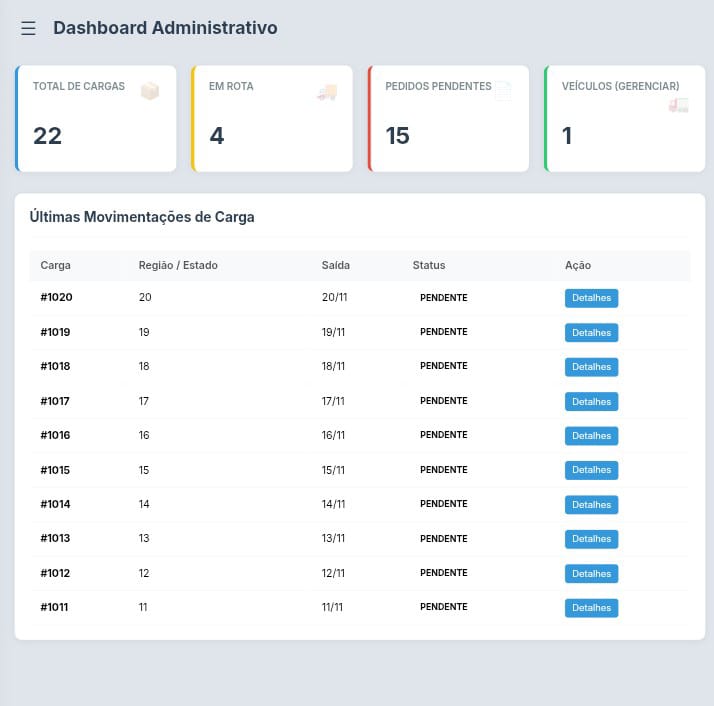Show Detalhes for carga #1016
This screenshot has width=714, height=706.
(x=591, y=436)
